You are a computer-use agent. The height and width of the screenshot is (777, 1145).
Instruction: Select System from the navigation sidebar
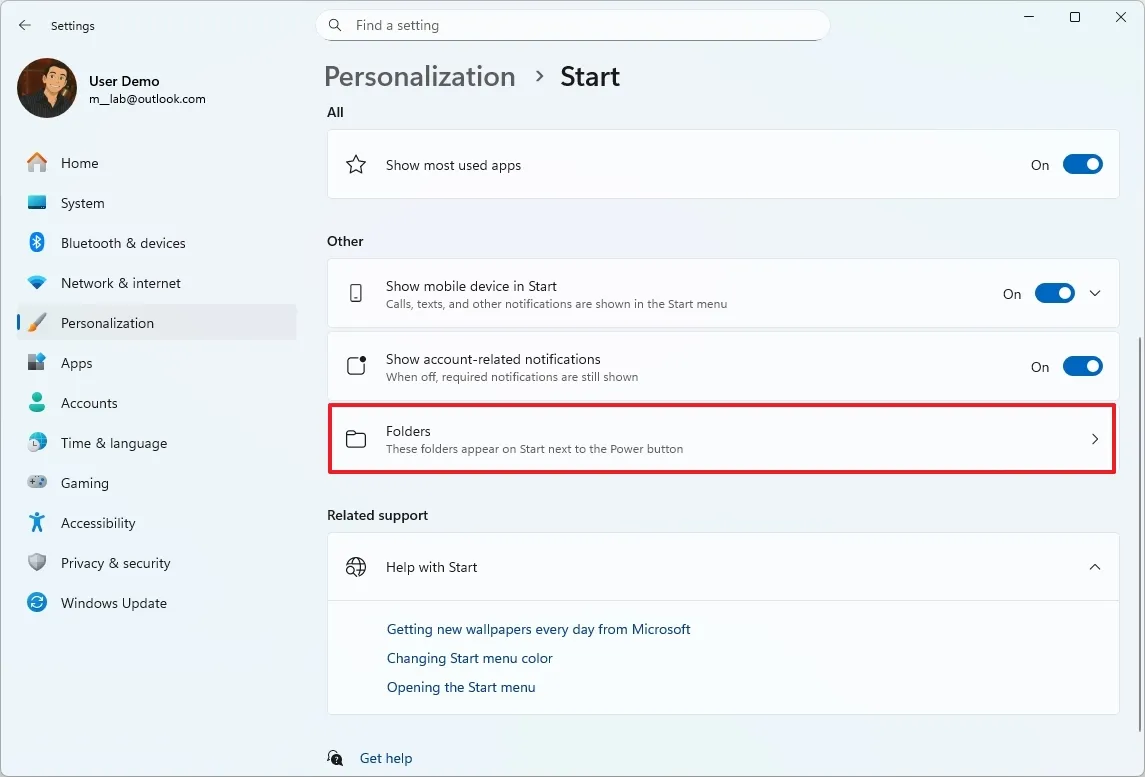(80, 202)
